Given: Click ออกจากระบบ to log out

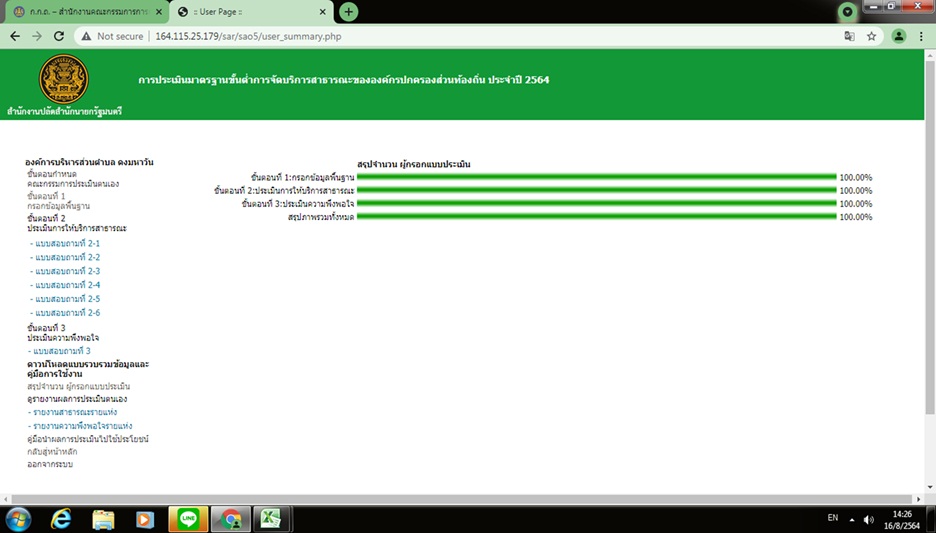Looking at the screenshot, I should 50,464.
